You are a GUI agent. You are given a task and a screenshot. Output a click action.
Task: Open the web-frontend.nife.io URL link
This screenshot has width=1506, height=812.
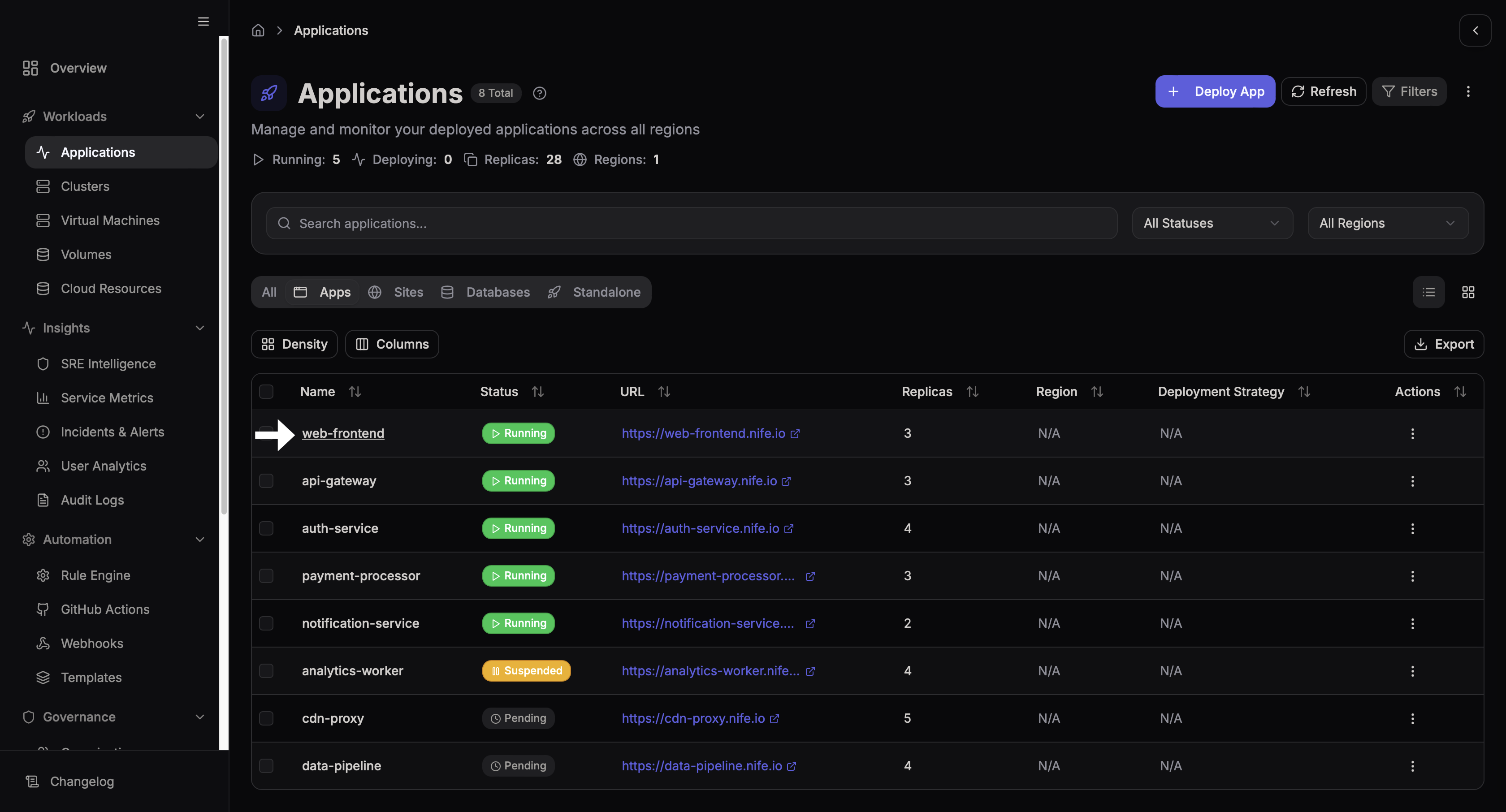(x=703, y=434)
